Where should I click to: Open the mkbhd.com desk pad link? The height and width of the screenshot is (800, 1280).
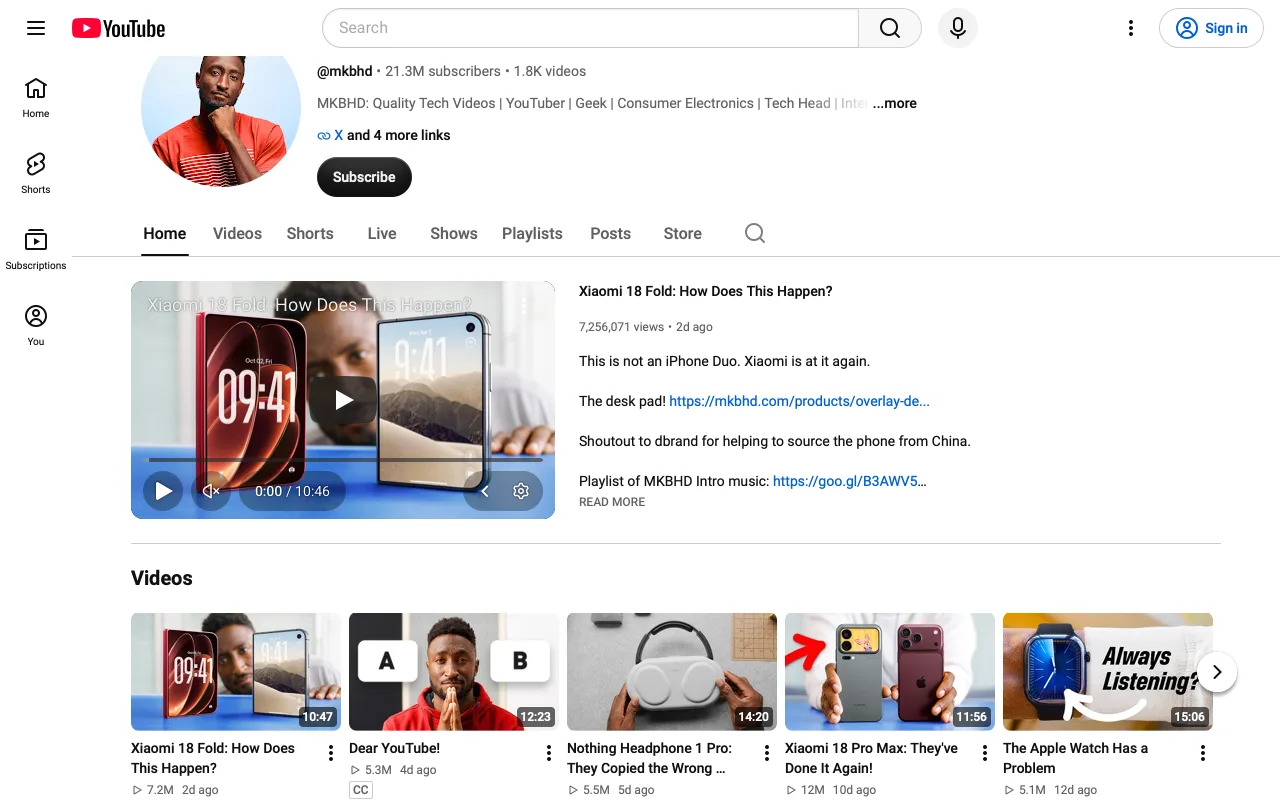tap(799, 401)
